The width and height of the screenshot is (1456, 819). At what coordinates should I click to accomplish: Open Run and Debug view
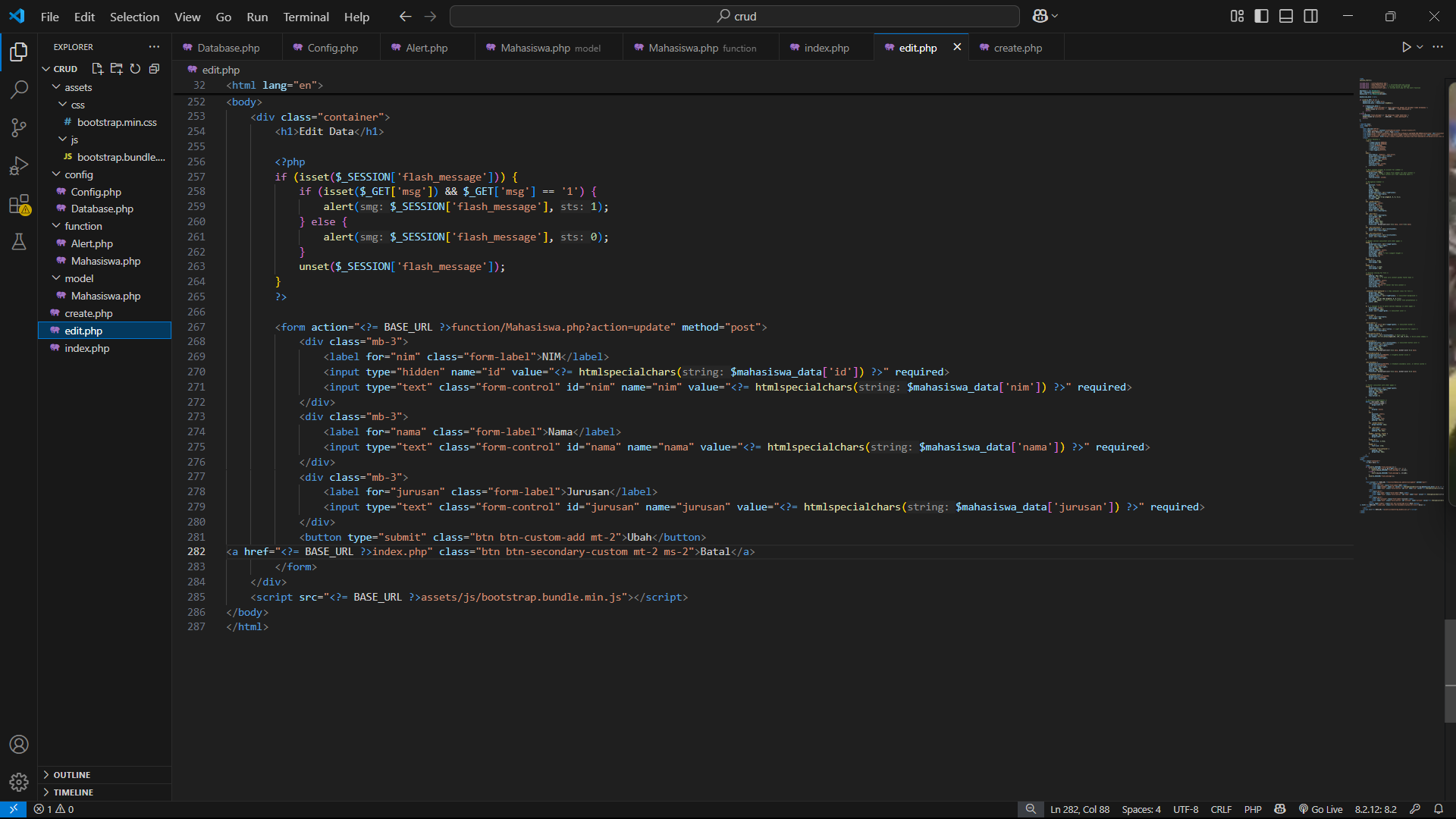tap(19, 165)
